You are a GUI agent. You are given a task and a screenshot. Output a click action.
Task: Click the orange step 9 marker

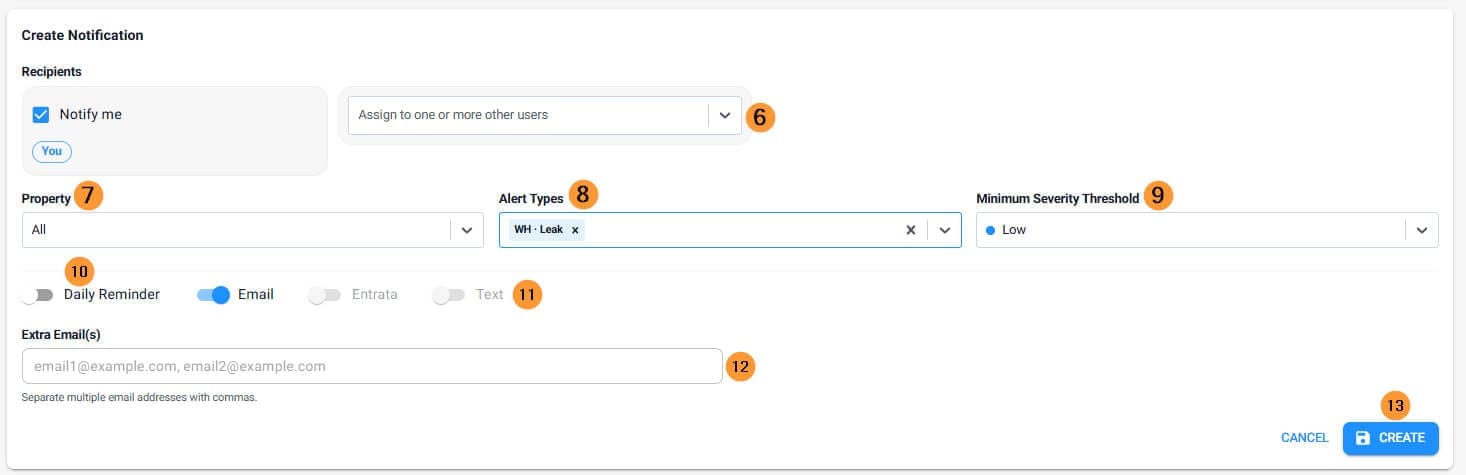(x=1157, y=195)
